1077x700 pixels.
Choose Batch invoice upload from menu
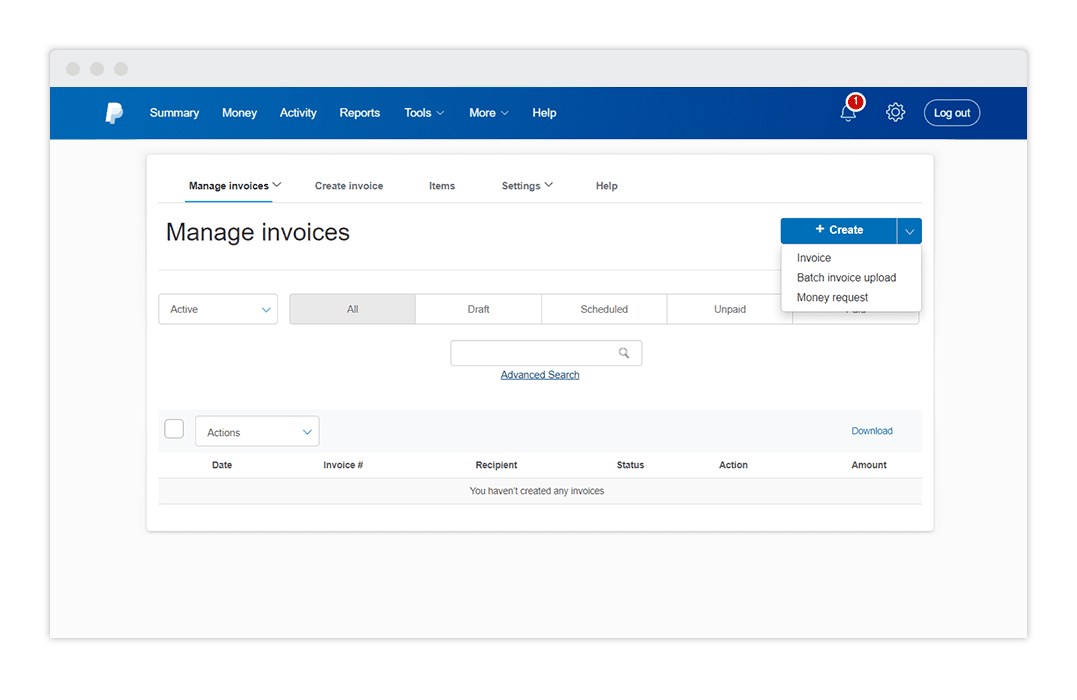coord(846,278)
